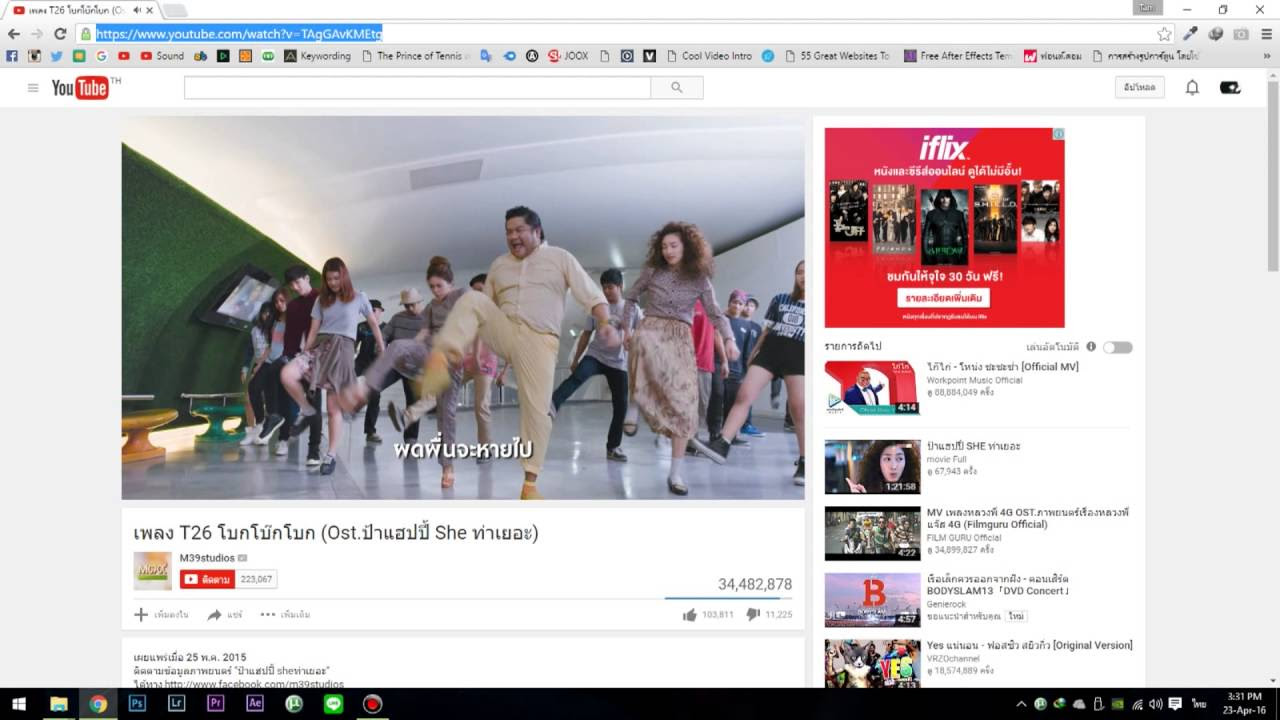This screenshot has width=1280, height=720.
Task: Open the M39studios channel avatar
Action: pos(153,571)
